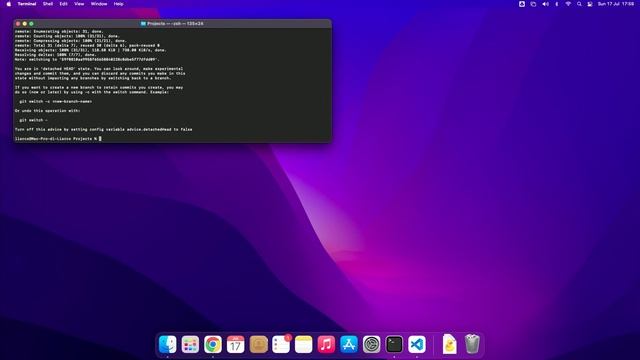Click the 'Or undo this operation with:' line
The width and height of the screenshot is (640, 360).
pos(47,111)
